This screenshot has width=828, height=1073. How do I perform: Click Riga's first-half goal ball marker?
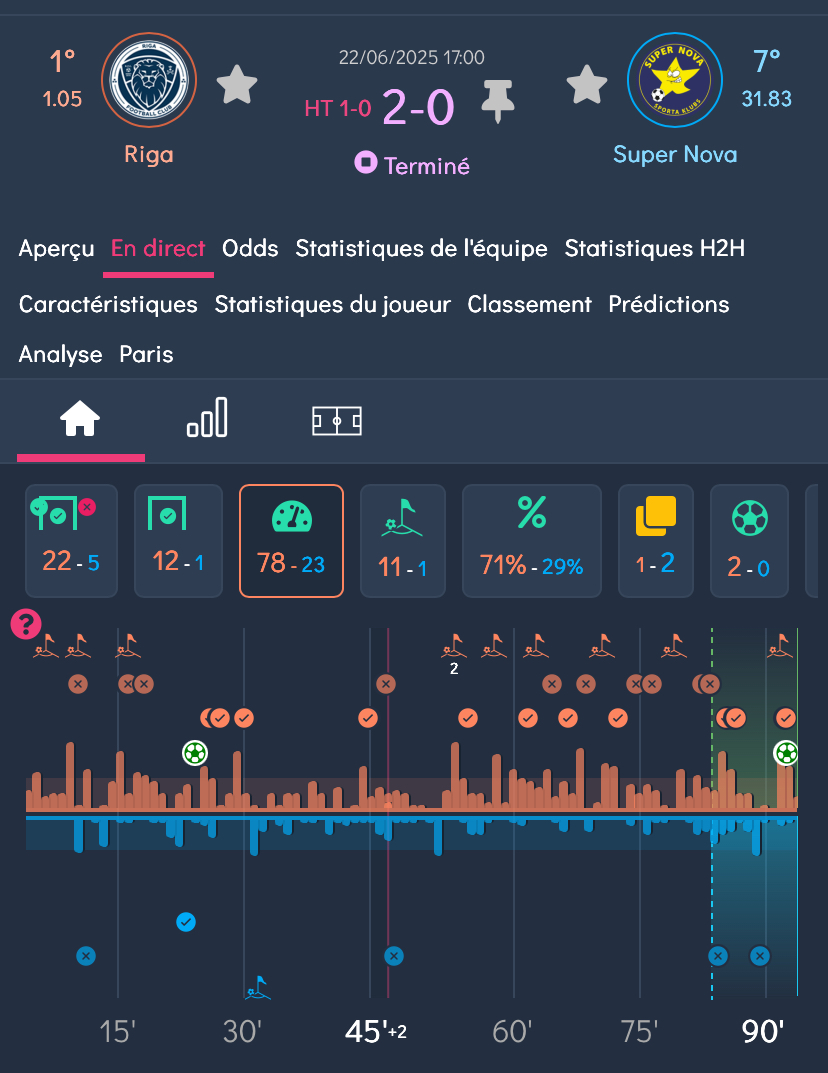pyautogui.click(x=195, y=753)
